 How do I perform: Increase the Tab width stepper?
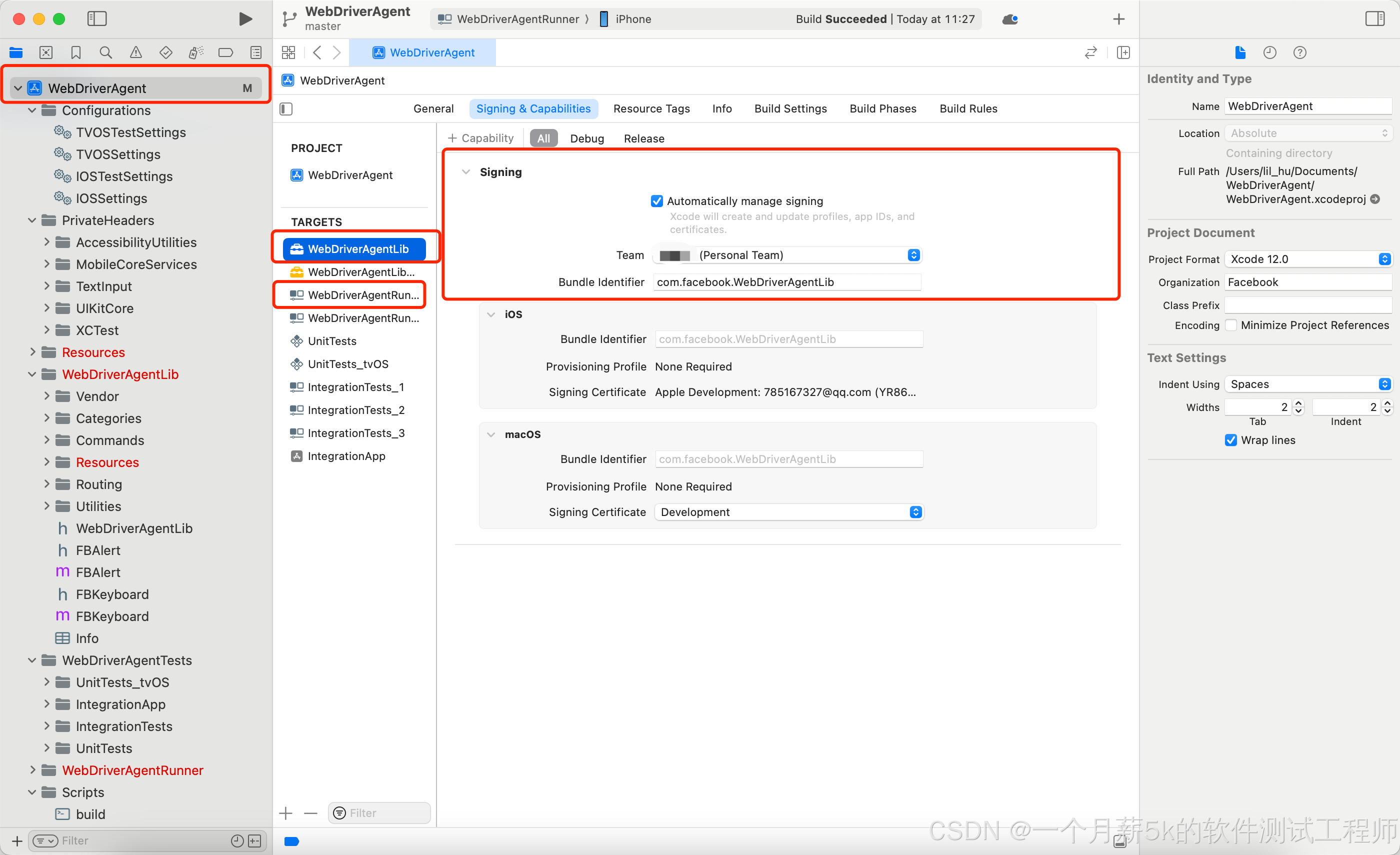click(x=1298, y=403)
